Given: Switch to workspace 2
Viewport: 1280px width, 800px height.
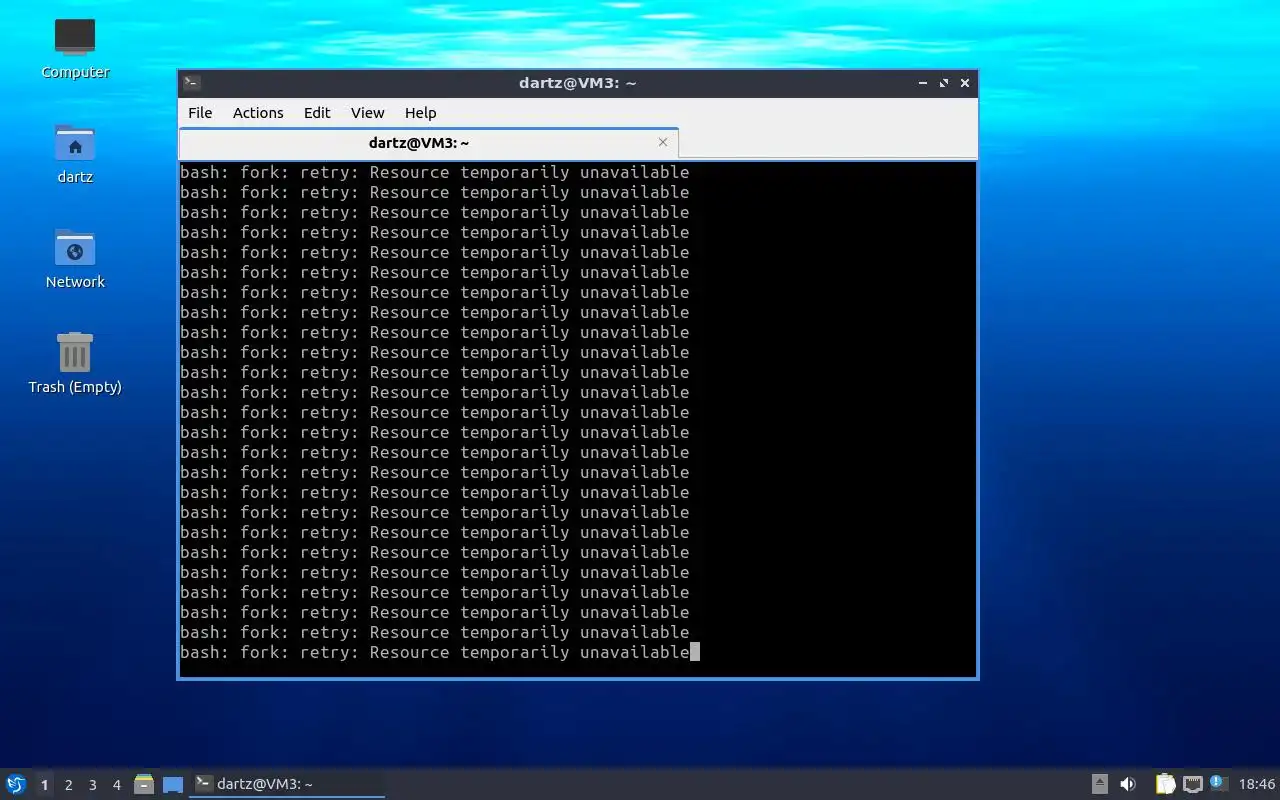Looking at the screenshot, I should (x=68, y=785).
